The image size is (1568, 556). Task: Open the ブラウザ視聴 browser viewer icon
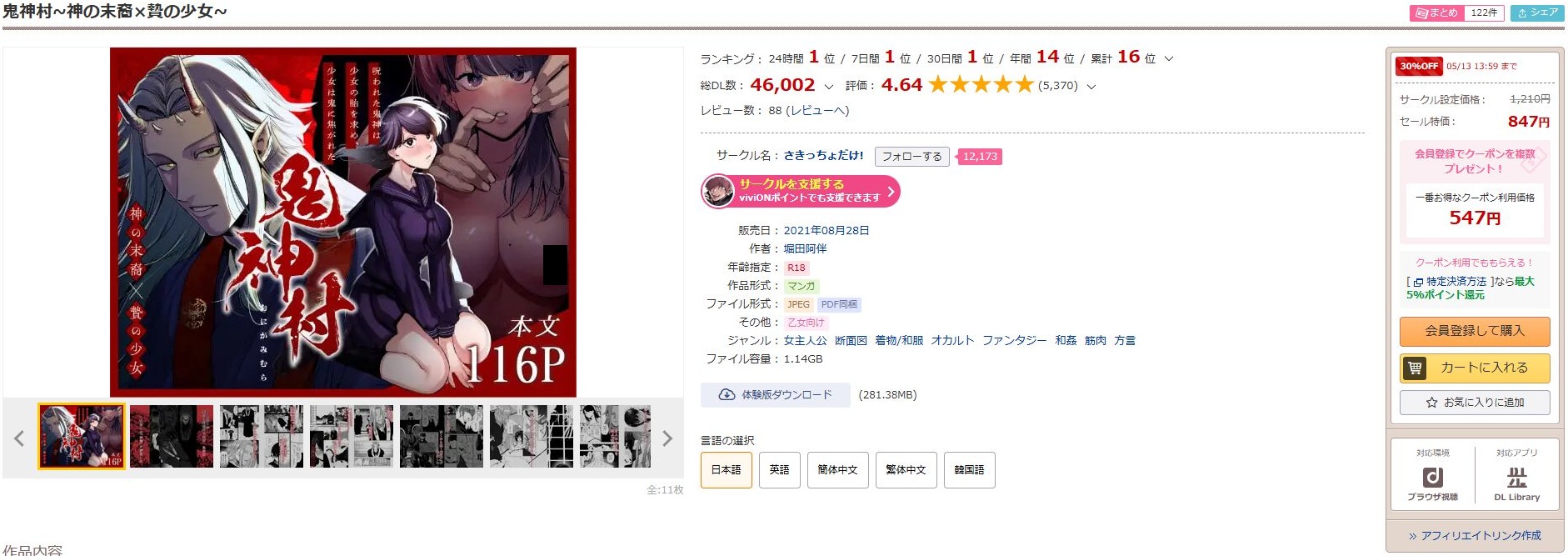click(1432, 478)
